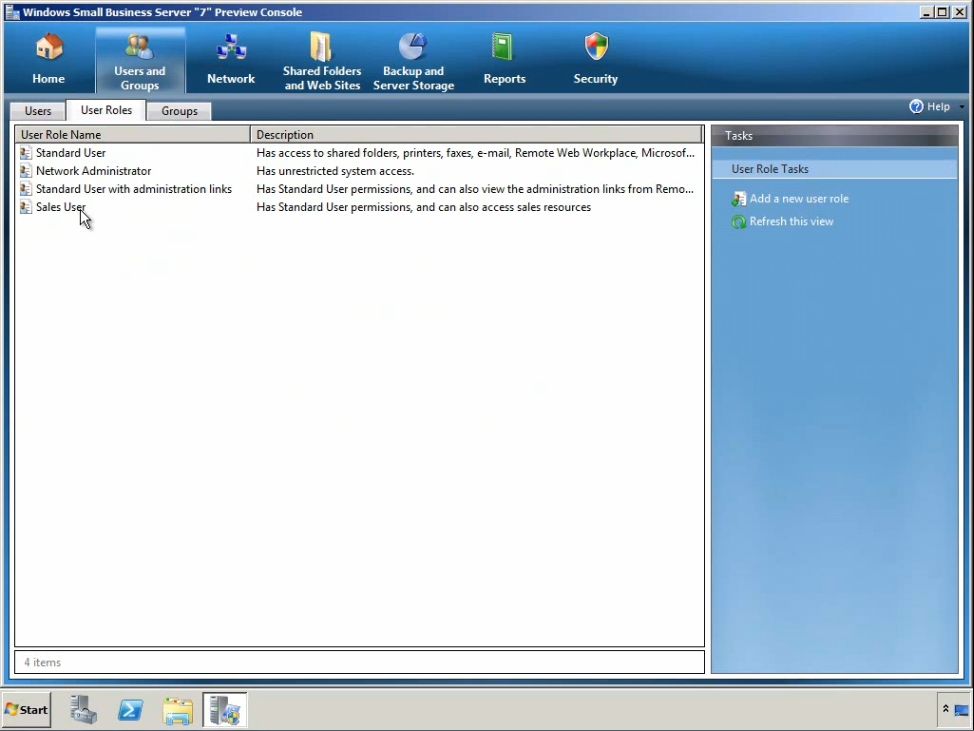Click the Tasks panel header
The width and height of the screenshot is (974, 731).
tap(834, 135)
